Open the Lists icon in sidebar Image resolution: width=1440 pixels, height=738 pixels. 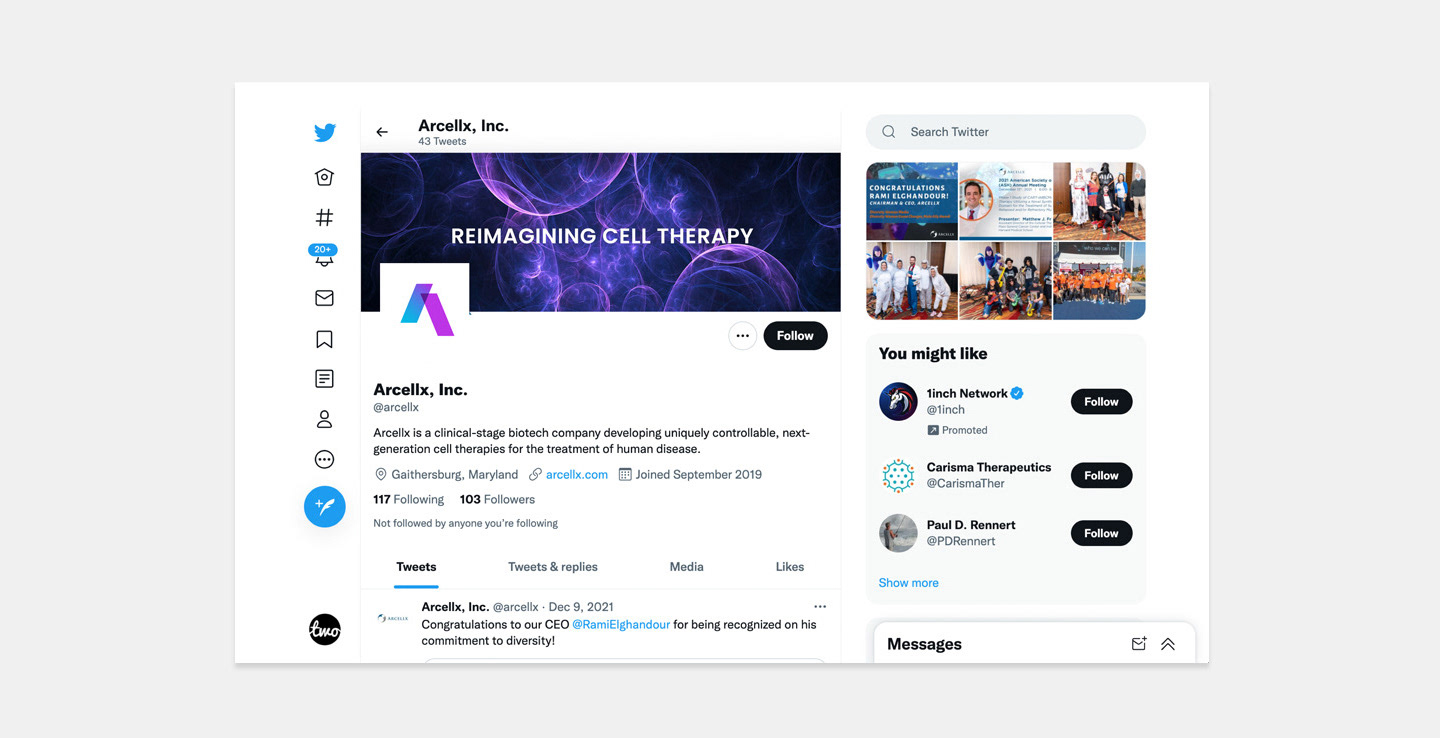324,379
